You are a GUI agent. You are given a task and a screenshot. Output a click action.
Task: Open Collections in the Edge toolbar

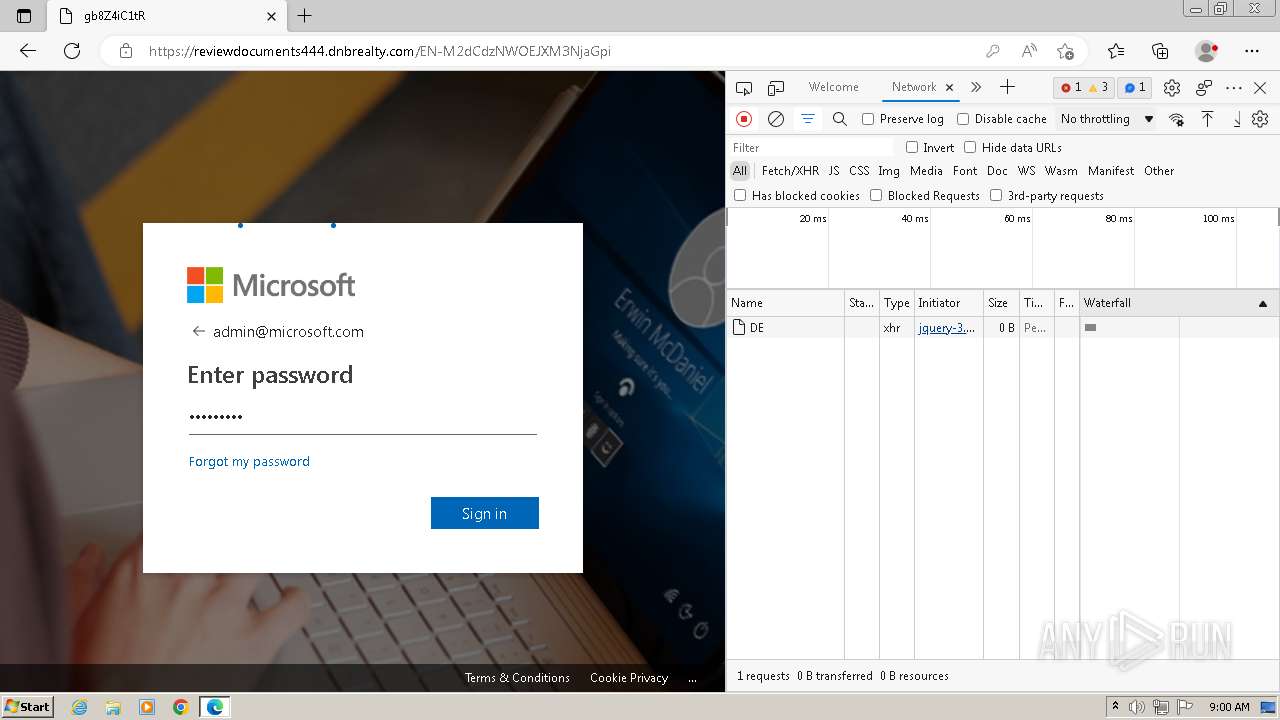tap(1160, 51)
